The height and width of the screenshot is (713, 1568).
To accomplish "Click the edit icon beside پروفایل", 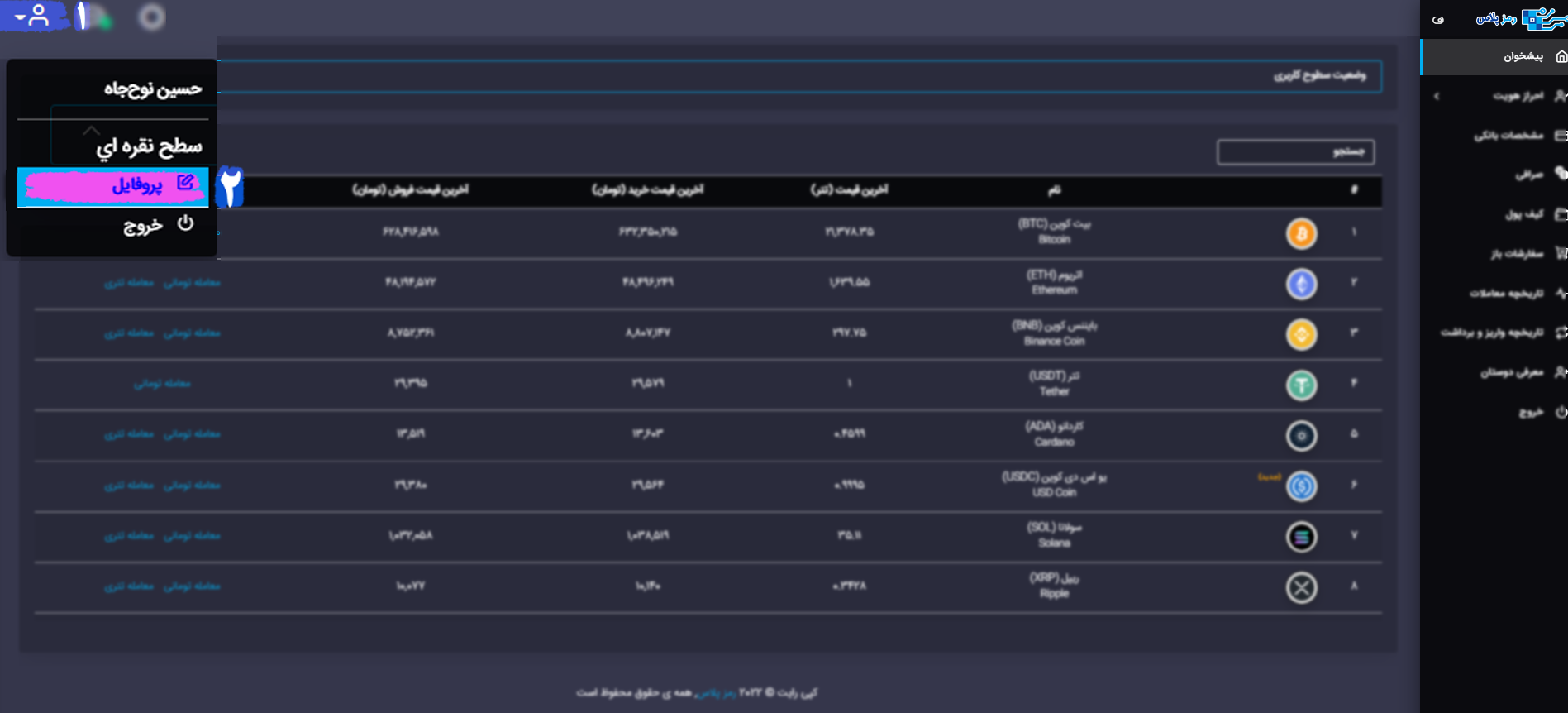I will coord(185,183).
